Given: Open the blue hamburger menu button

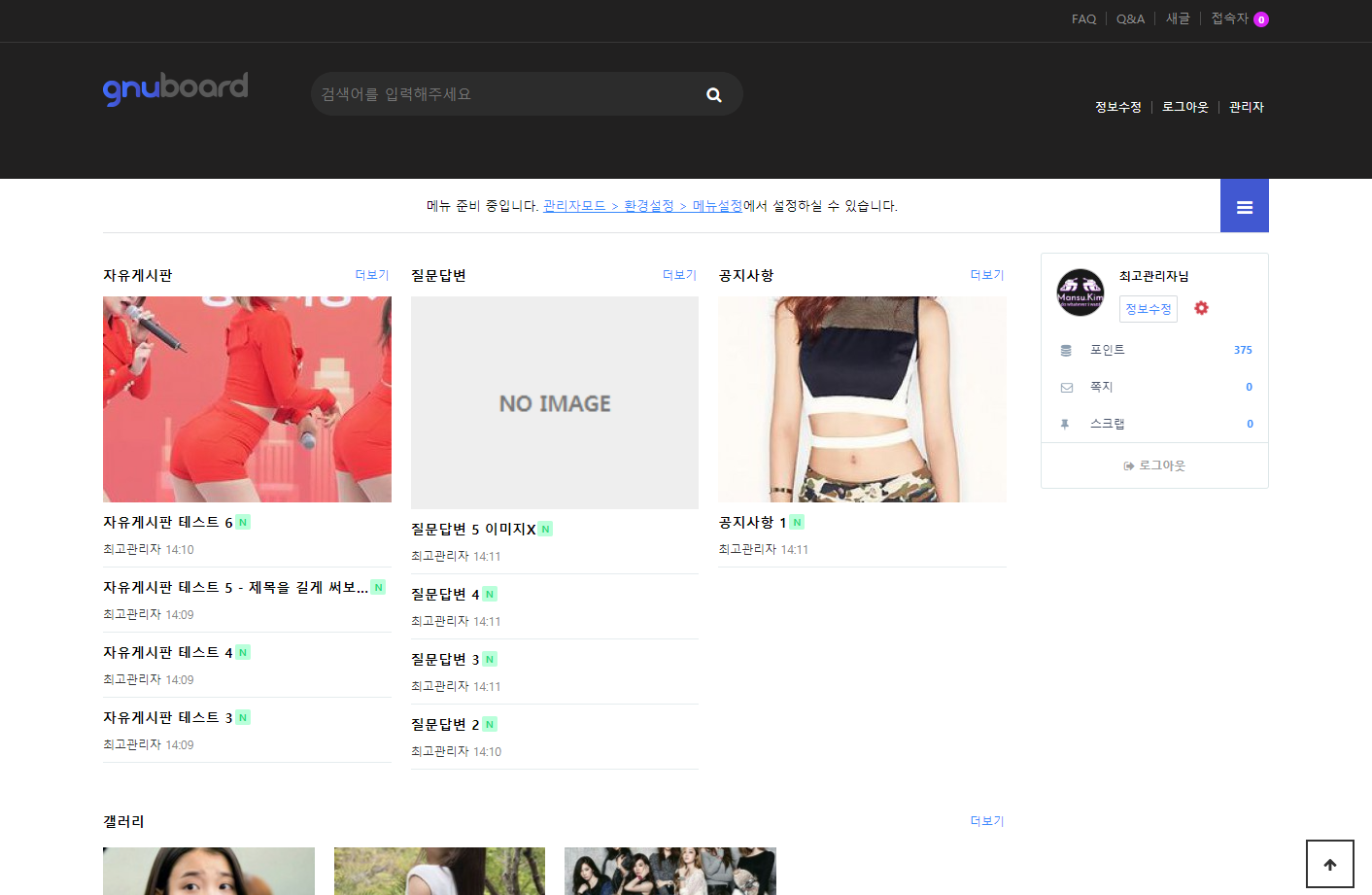Looking at the screenshot, I should tap(1244, 206).
